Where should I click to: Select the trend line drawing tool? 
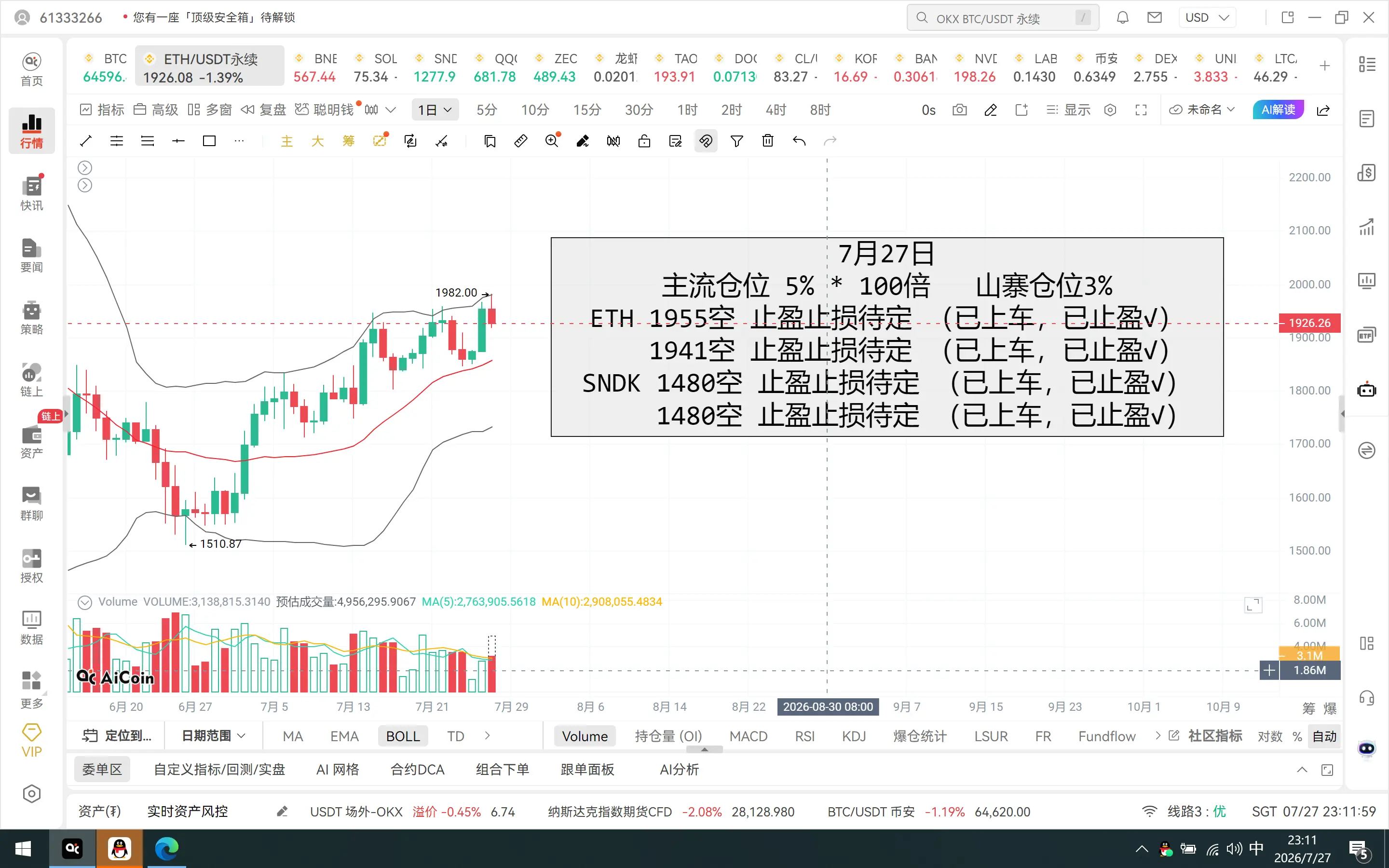click(86, 141)
